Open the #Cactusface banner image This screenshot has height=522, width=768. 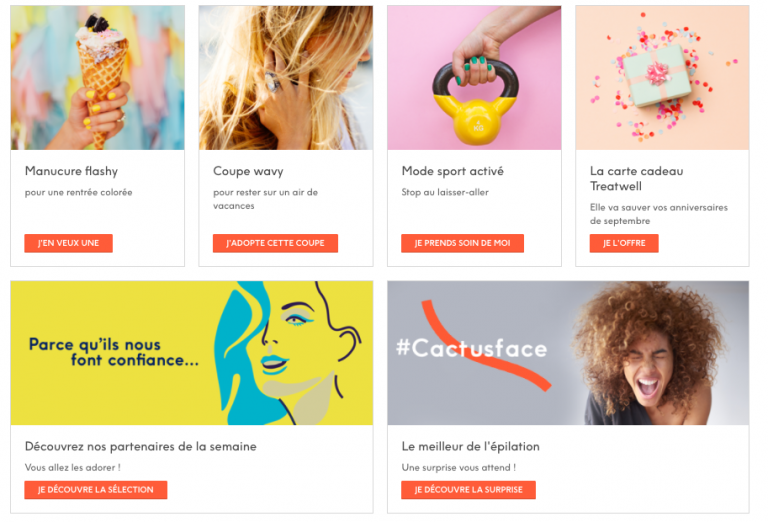568,353
